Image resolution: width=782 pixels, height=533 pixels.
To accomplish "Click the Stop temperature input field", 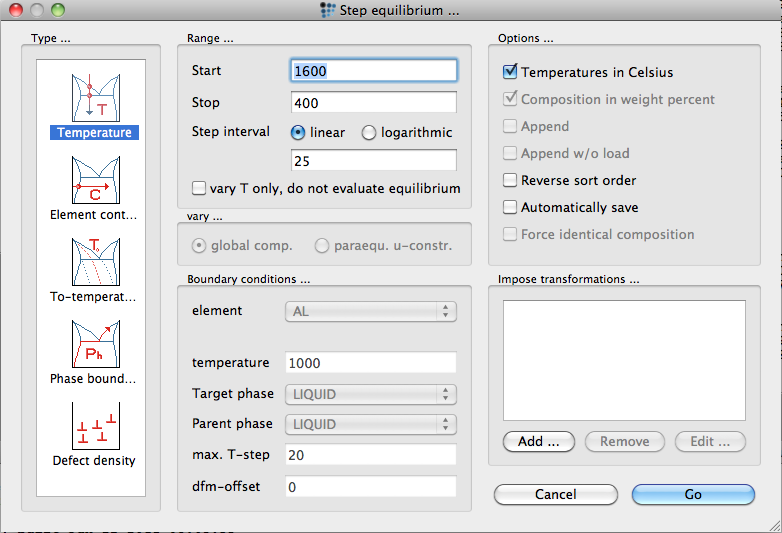I will tap(373, 103).
